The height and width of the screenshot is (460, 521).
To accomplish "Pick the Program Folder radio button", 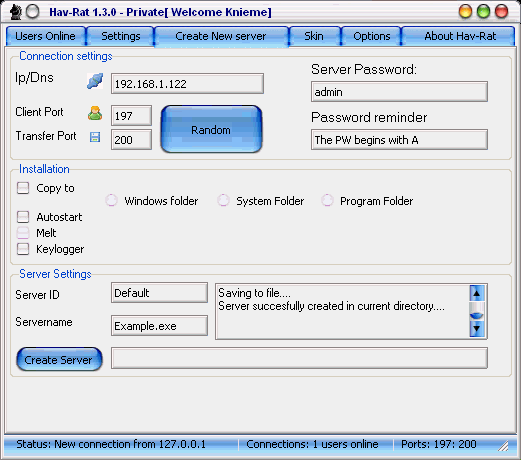I will pyautogui.click(x=327, y=200).
